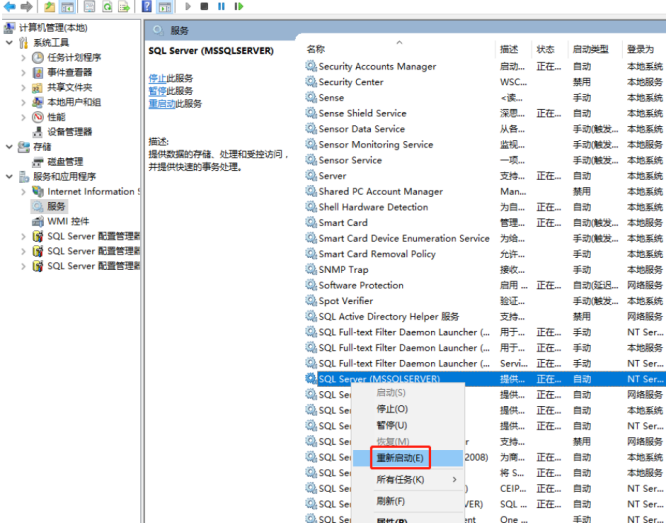
Task: Expand Local Users and Groups node
Action: point(24,102)
